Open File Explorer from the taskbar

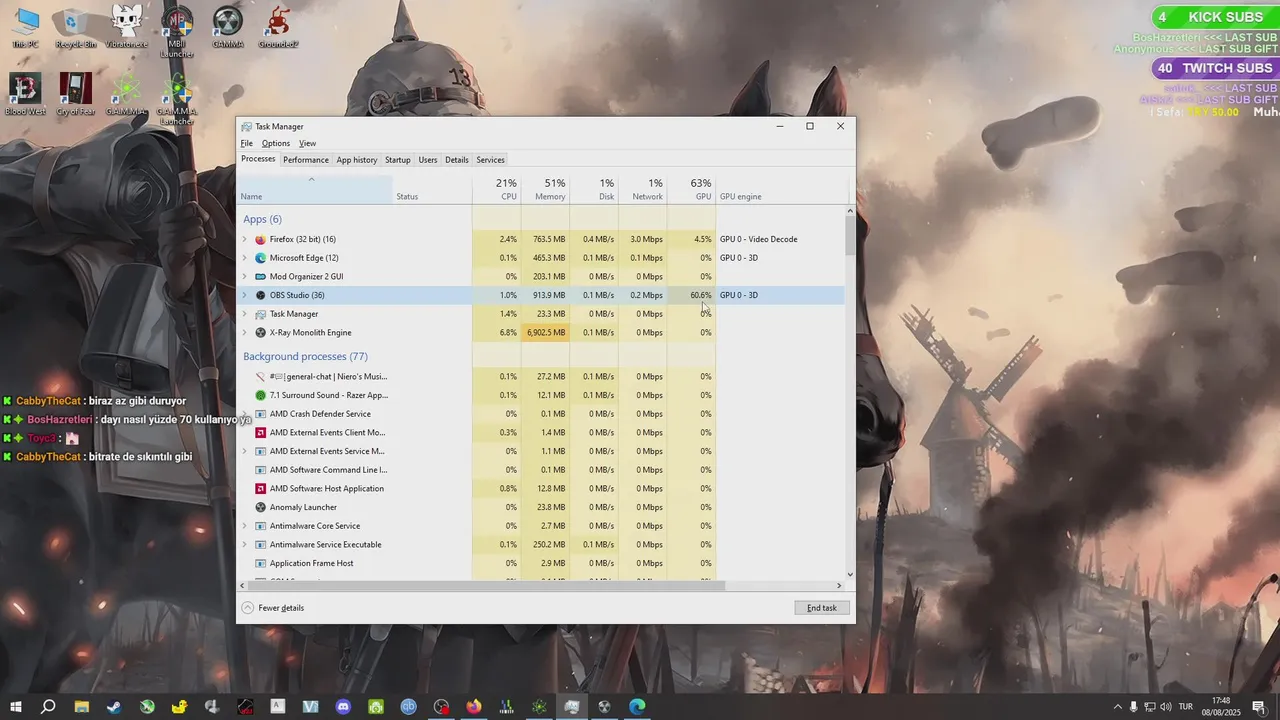click(x=81, y=707)
